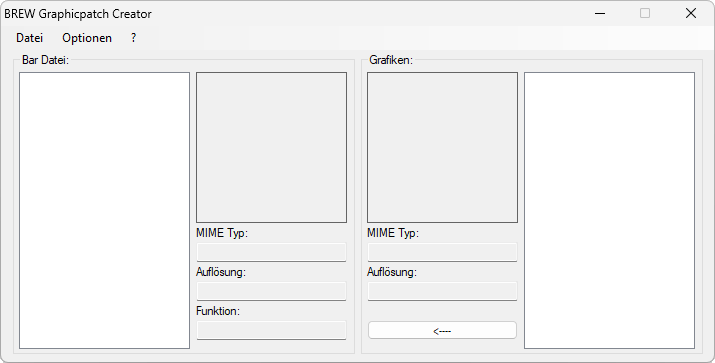Select the Grafiken file list box
The image size is (715, 363).
[609, 210]
